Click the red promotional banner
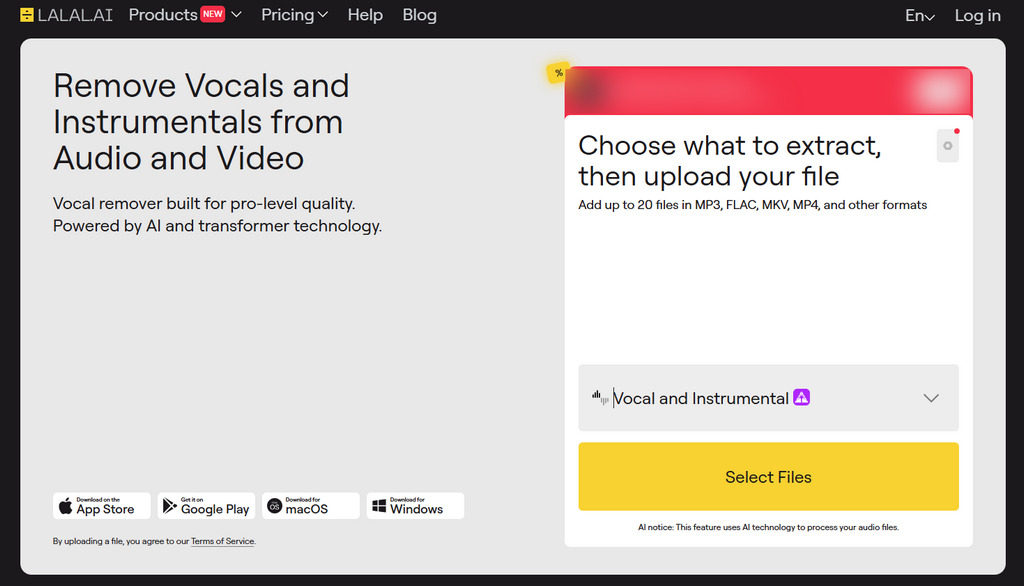Viewport: 1024px width, 586px height. (769, 91)
